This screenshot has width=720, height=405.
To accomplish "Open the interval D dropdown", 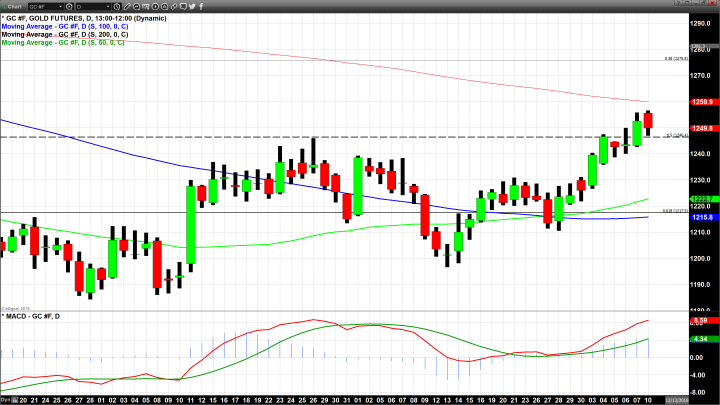I will pos(93,6).
